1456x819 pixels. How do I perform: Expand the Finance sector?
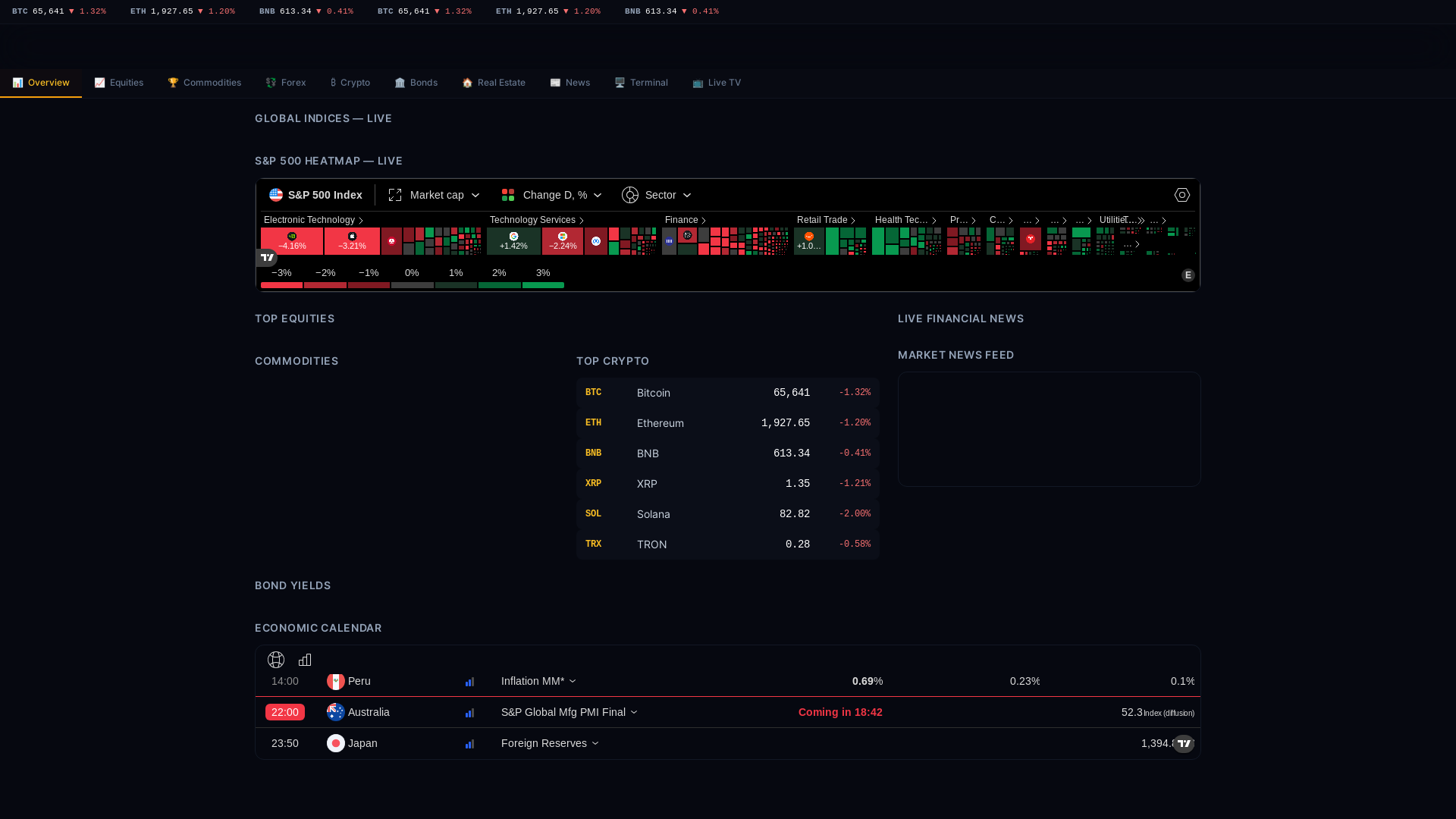686,220
